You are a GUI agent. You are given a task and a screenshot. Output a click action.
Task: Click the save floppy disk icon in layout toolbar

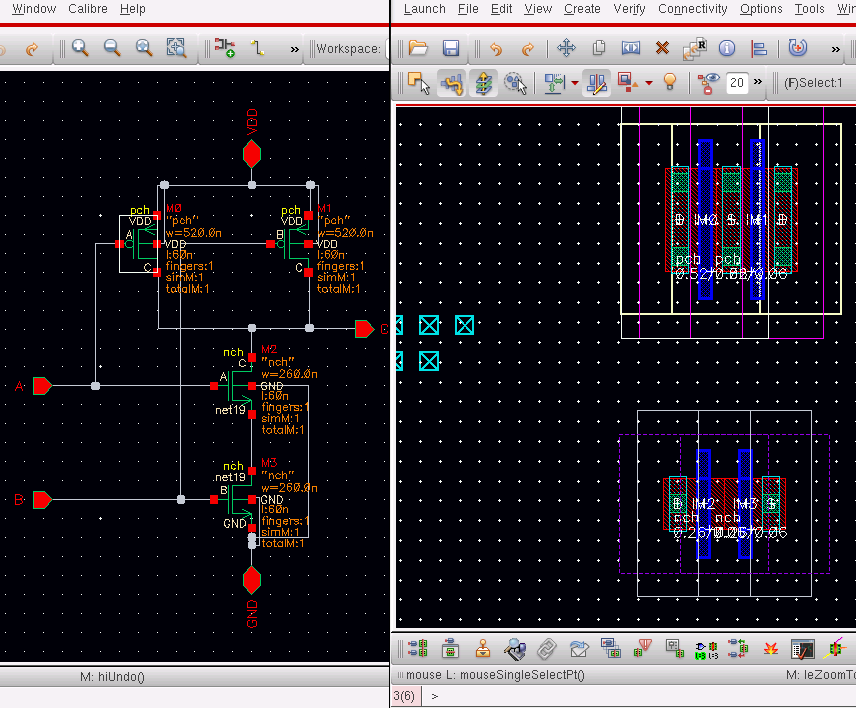450,49
